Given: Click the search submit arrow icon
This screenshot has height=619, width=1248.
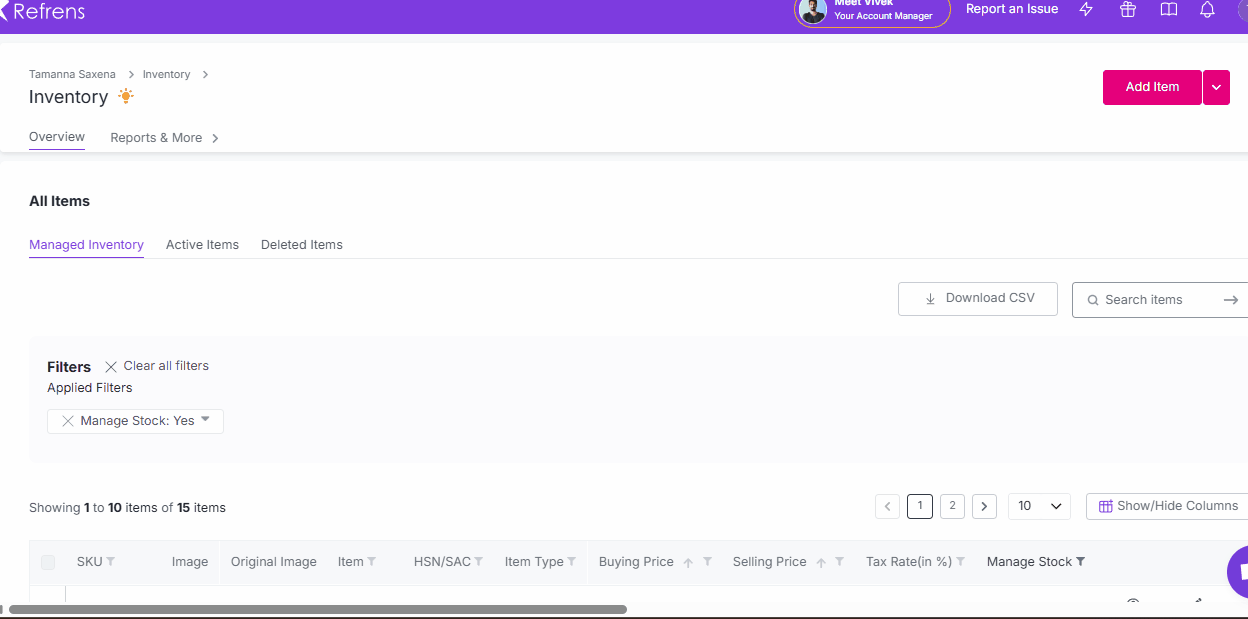Looking at the screenshot, I should click(1231, 300).
